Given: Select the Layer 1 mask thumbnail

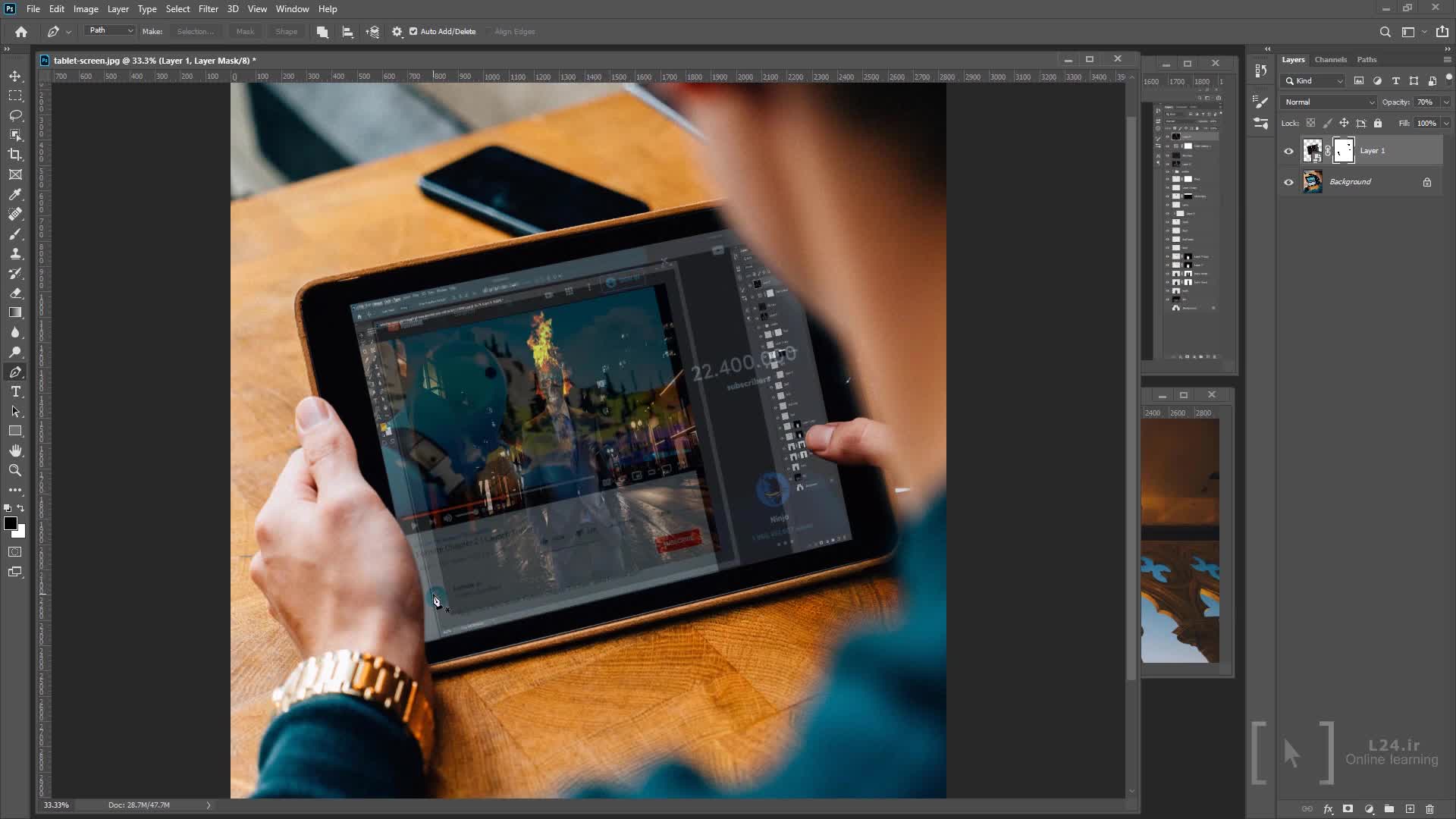Looking at the screenshot, I should click(1343, 150).
